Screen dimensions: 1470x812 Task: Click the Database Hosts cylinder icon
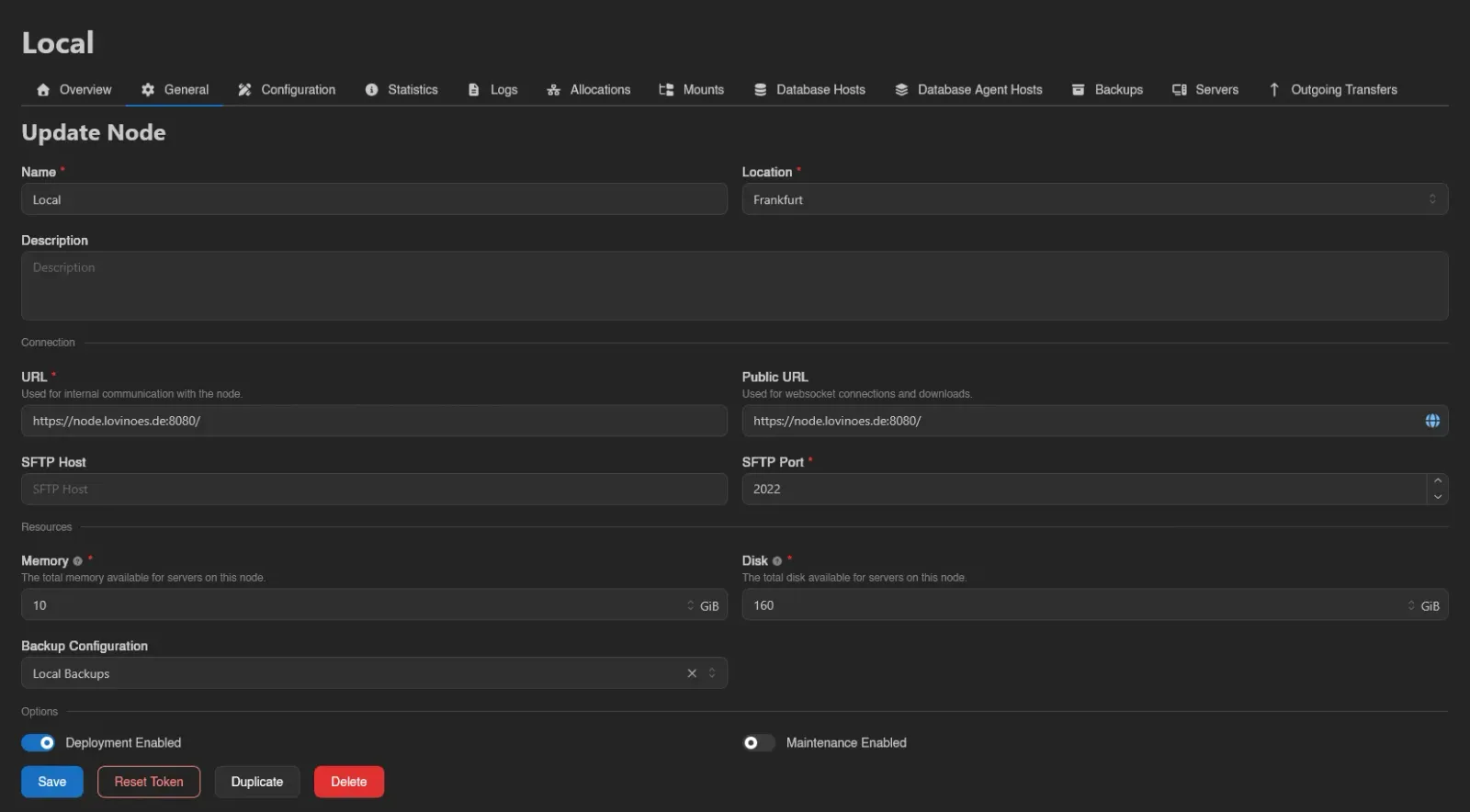point(760,90)
